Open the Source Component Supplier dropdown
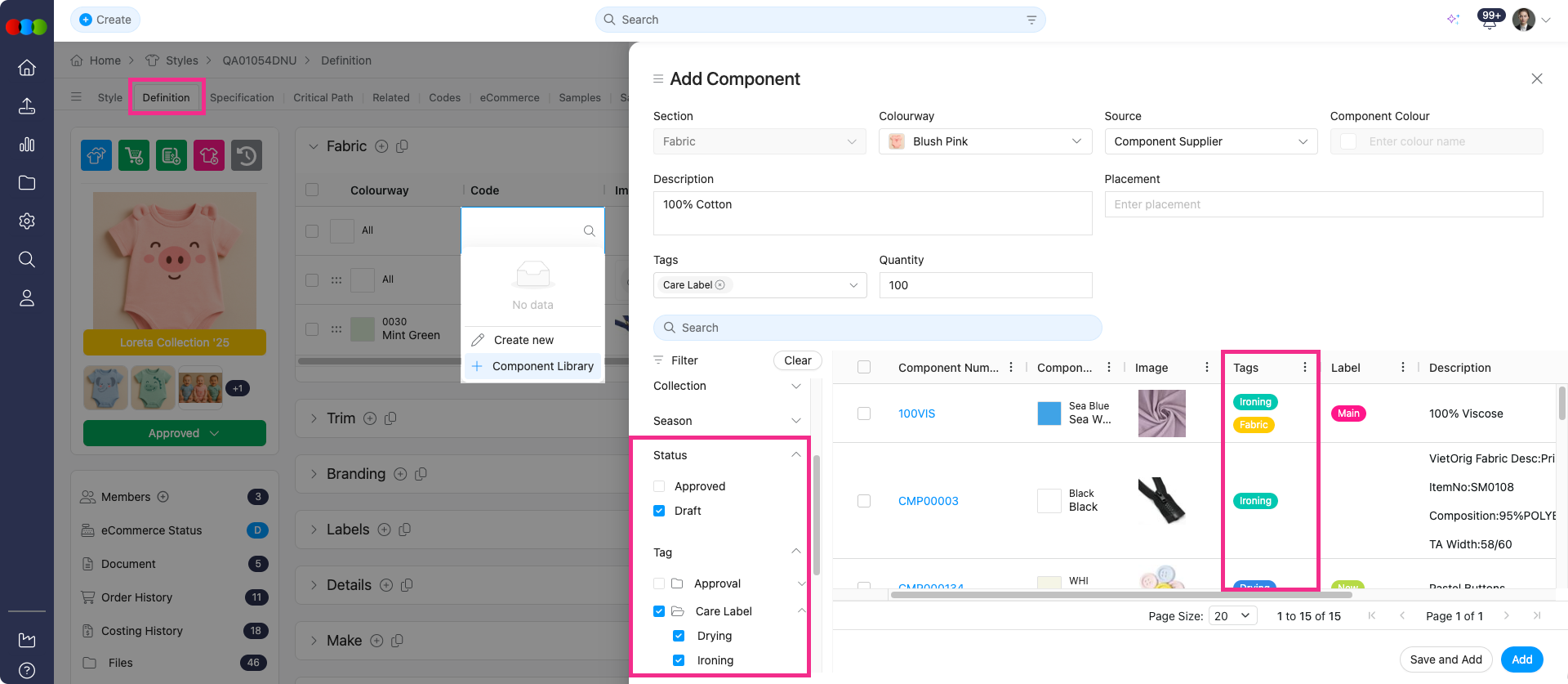The width and height of the screenshot is (1568, 684). click(x=1210, y=141)
